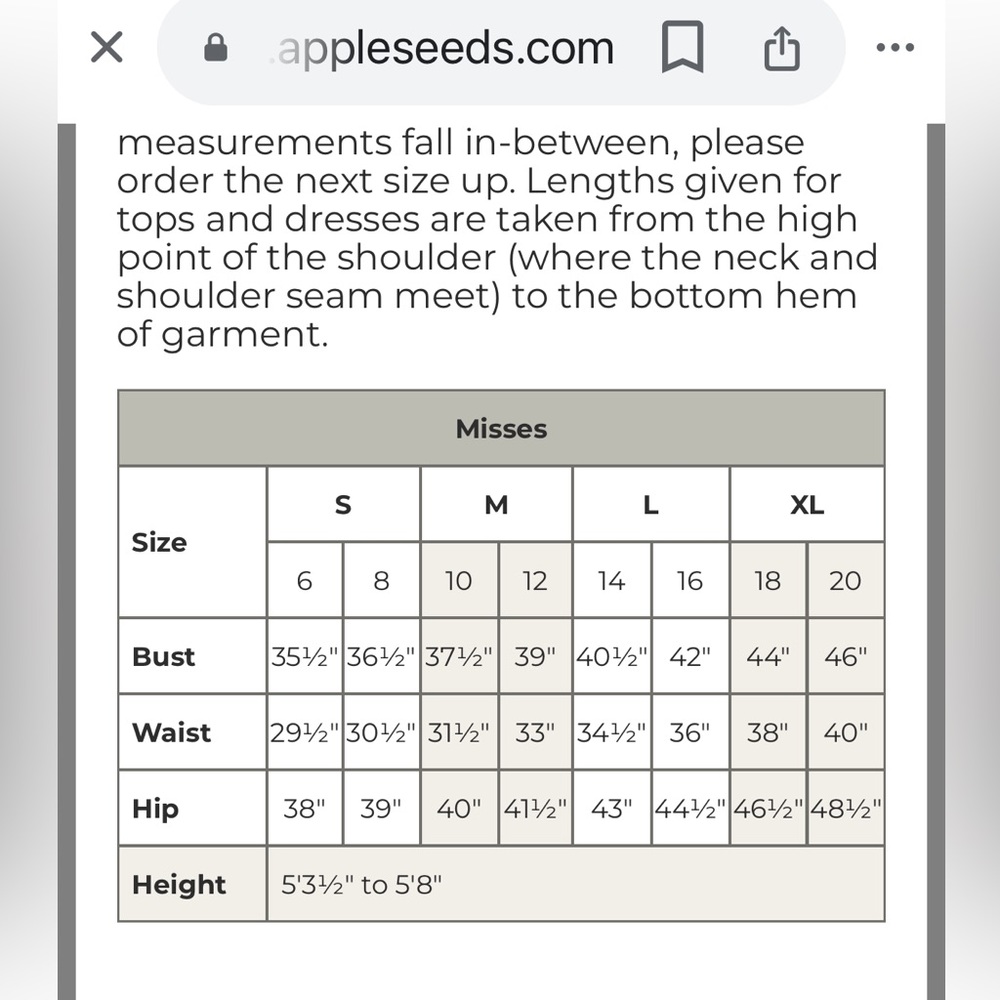Tap the M size column header
The height and width of the screenshot is (1000, 1000).
(x=496, y=505)
